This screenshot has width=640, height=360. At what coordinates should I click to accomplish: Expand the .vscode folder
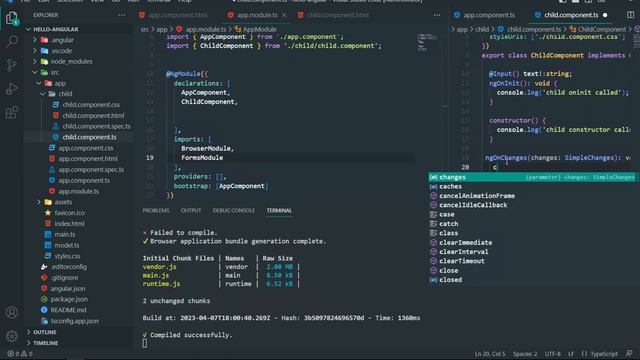(x=35, y=51)
